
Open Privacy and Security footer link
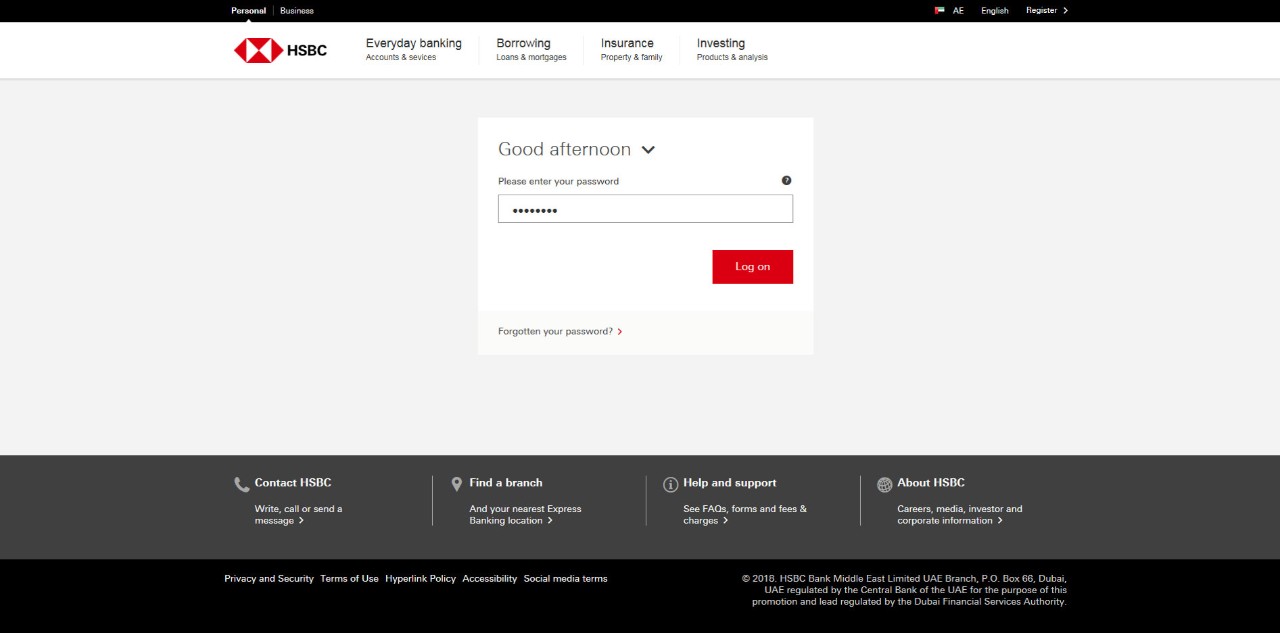point(269,579)
